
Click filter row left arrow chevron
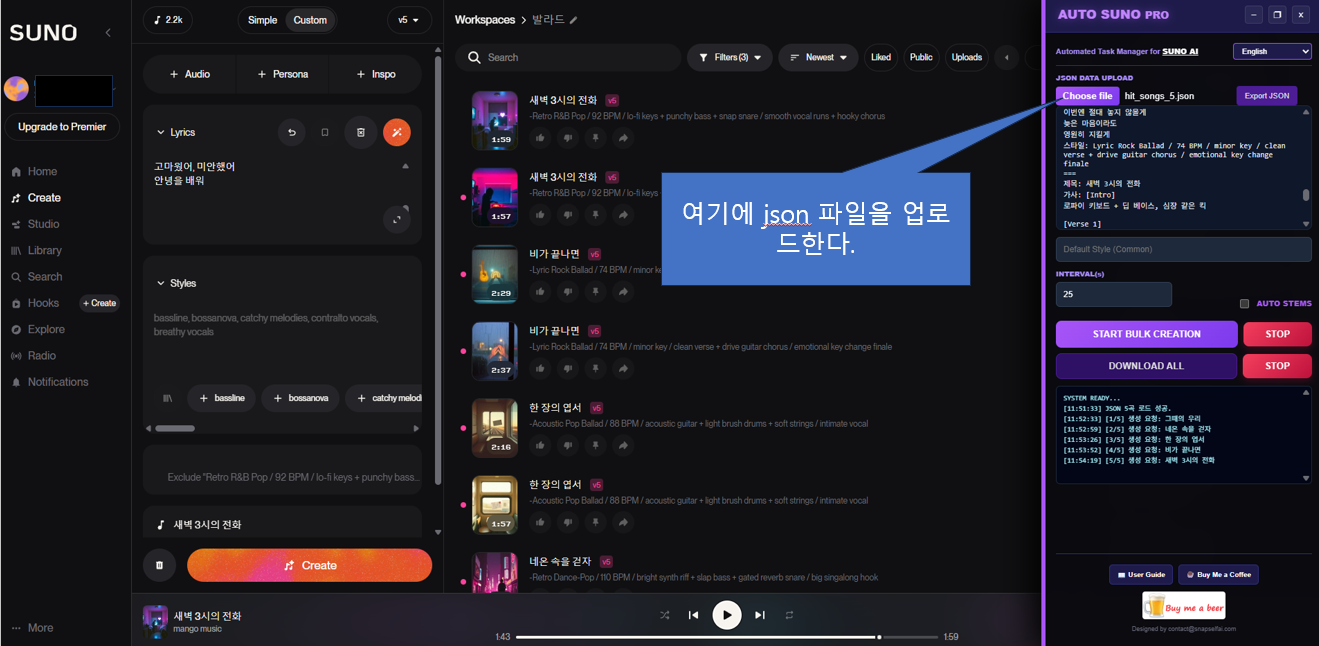coord(1007,57)
